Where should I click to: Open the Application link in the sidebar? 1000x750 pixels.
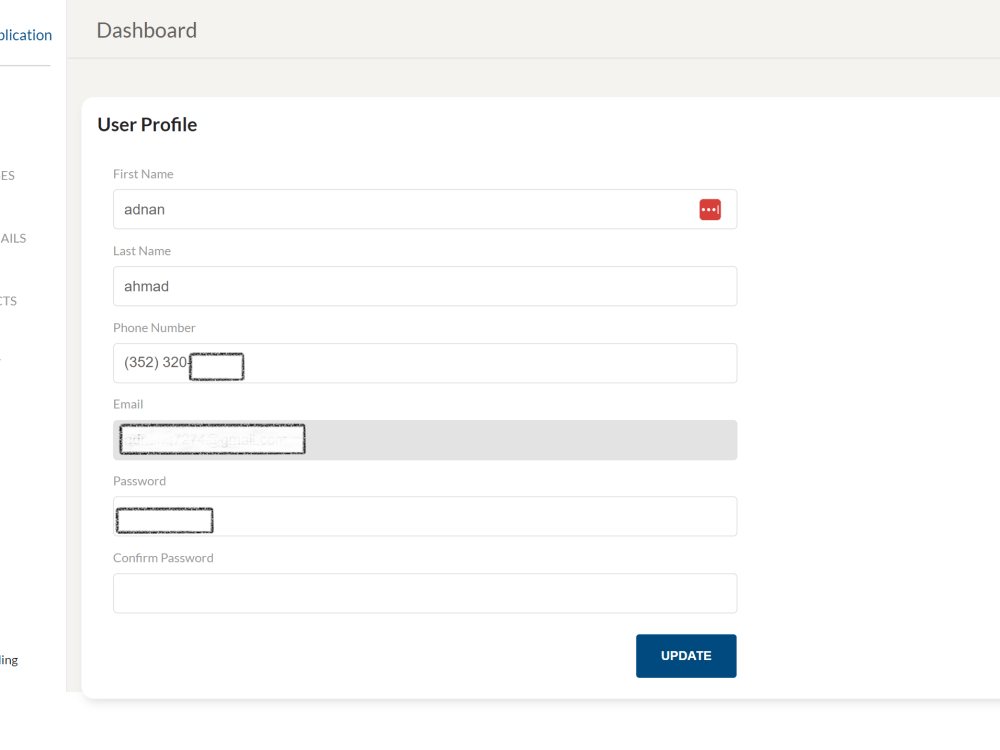point(26,34)
